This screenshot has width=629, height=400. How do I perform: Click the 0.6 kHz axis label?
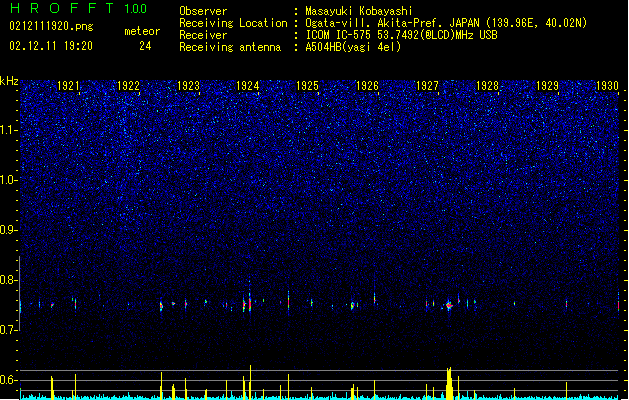9,380
